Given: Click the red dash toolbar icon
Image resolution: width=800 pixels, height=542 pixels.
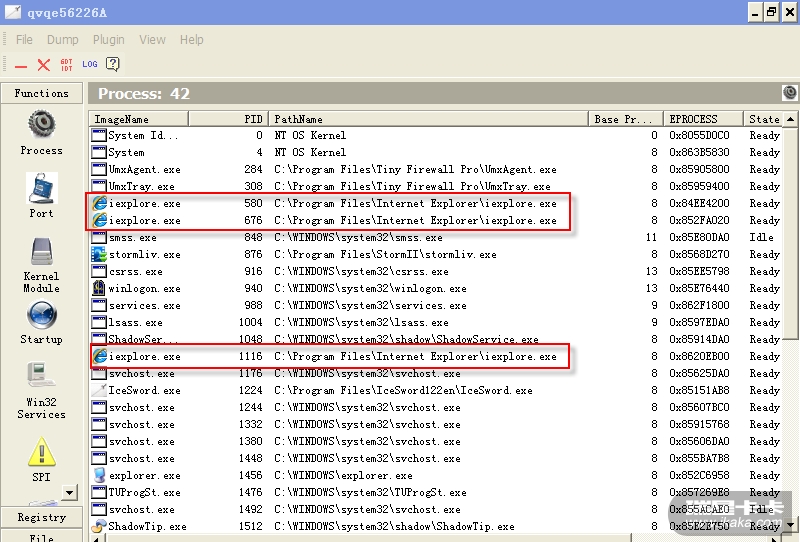Looking at the screenshot, I should pos(21,65).
